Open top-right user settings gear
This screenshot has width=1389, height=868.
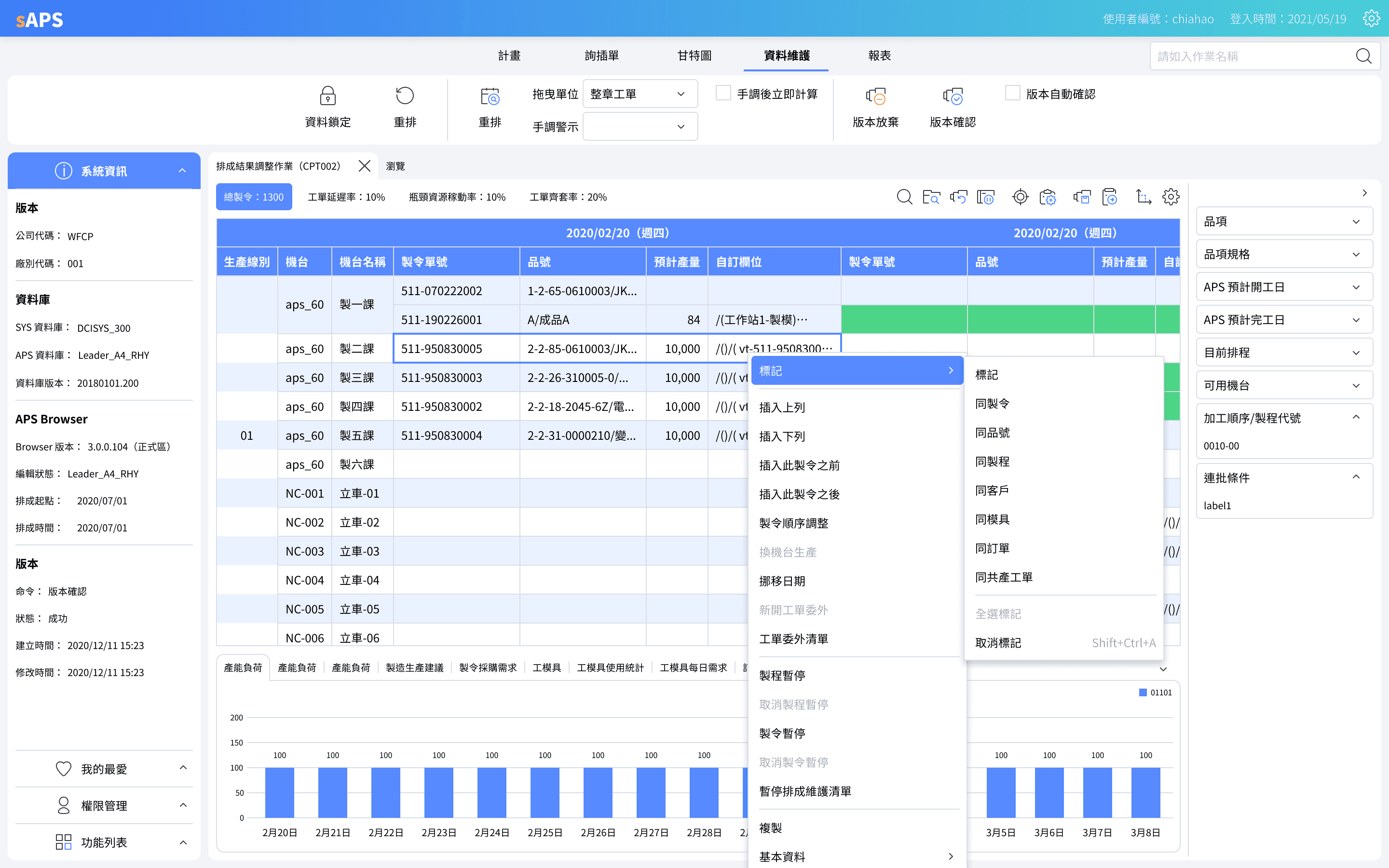1371,18
